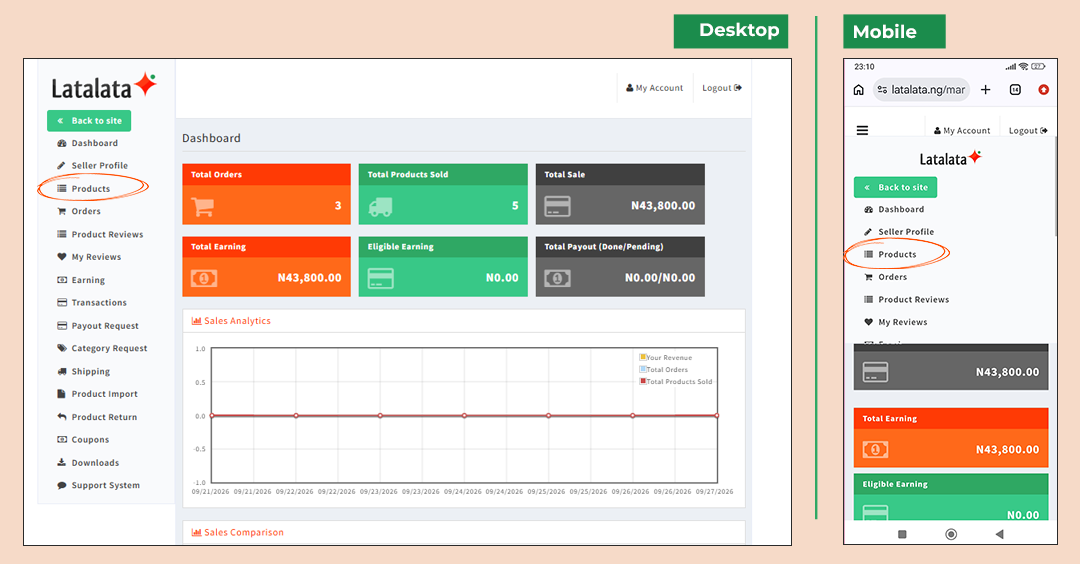Open Seller Profile in desktop sidebar
Viewport: 1080px width, 564px height.
(x=92, y=165)
